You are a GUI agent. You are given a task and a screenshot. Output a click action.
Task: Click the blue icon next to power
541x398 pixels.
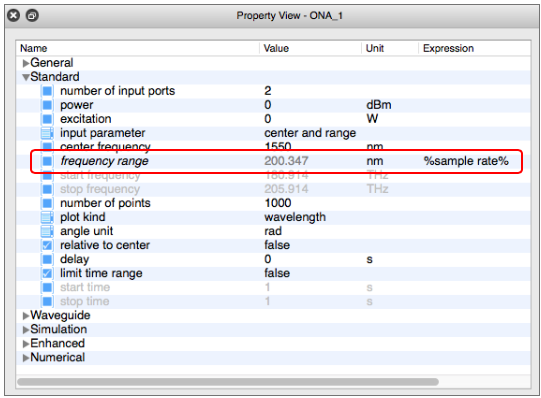click(47, 105)
